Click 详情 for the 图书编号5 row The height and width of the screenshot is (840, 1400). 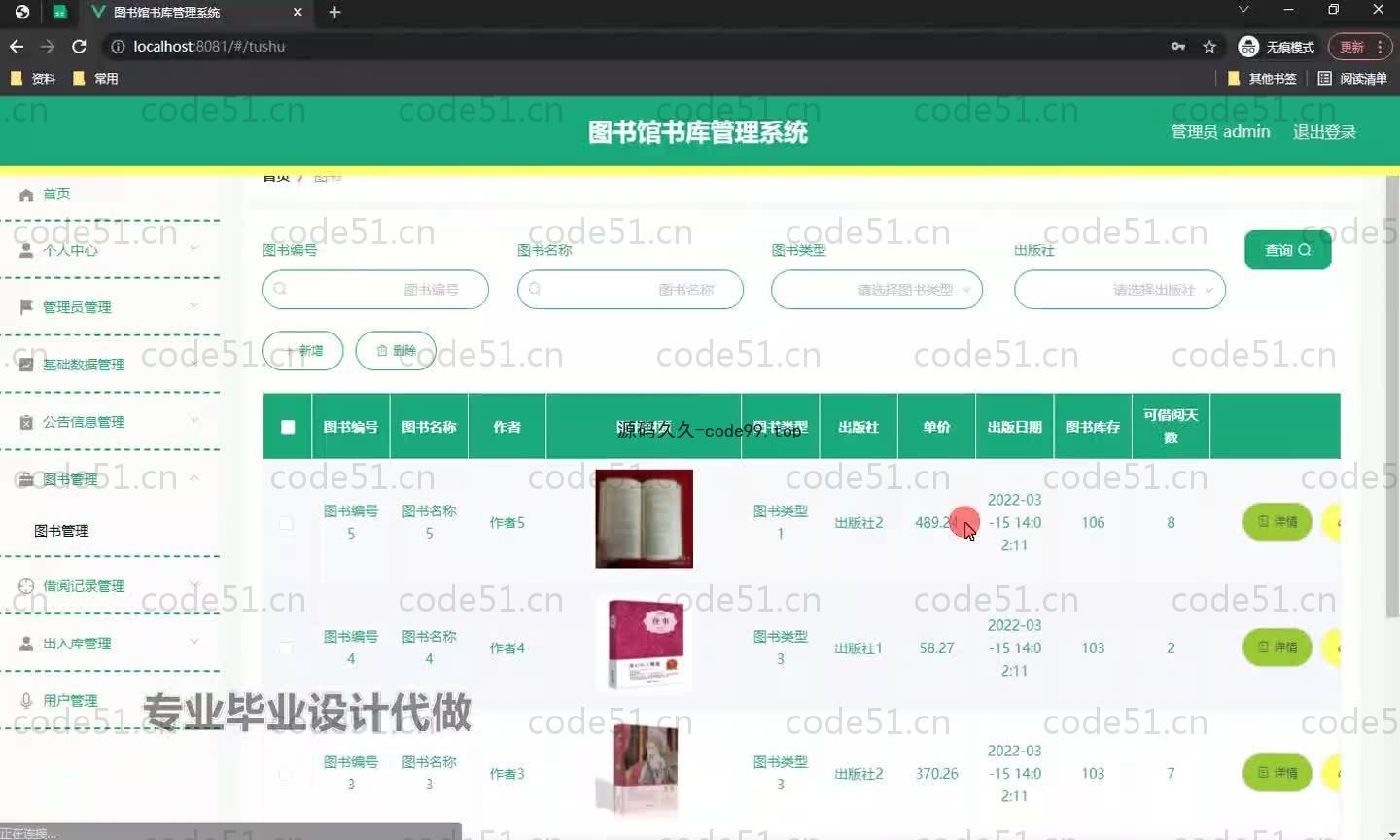[1277, 522]
